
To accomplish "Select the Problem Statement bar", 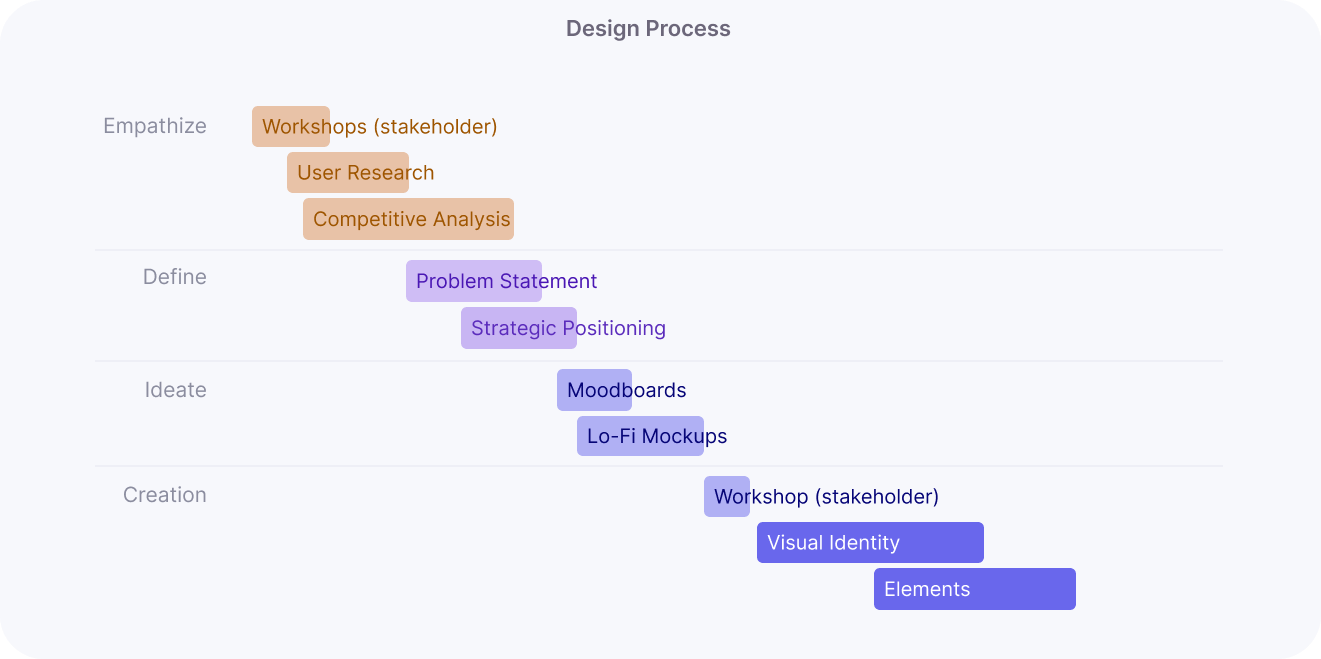I will click(474, 281).
